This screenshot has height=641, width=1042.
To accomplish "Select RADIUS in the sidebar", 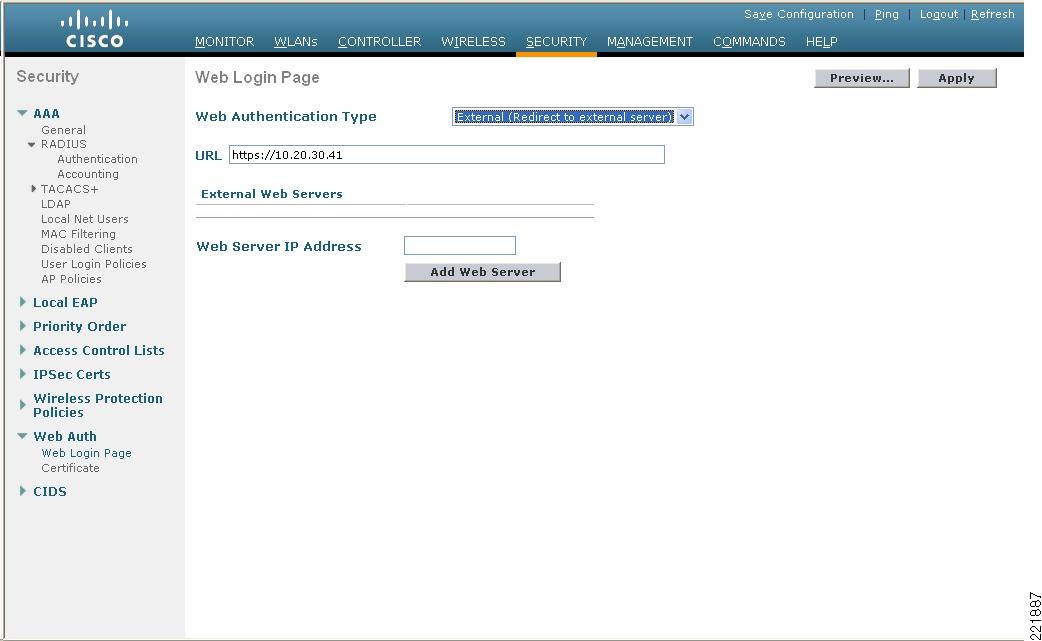I will [64, 144].
